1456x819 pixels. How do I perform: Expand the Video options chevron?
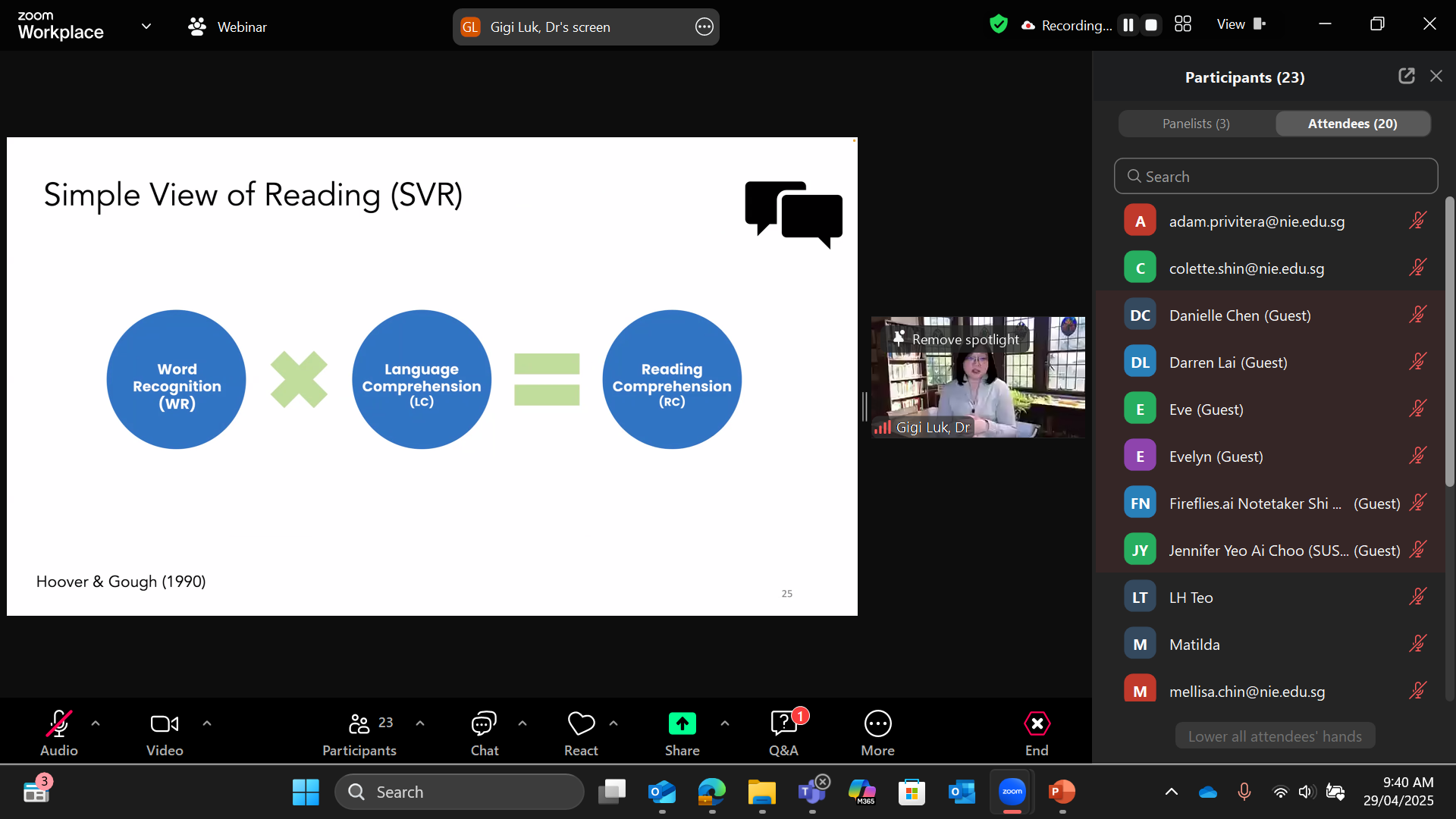(x=207, y=723)
